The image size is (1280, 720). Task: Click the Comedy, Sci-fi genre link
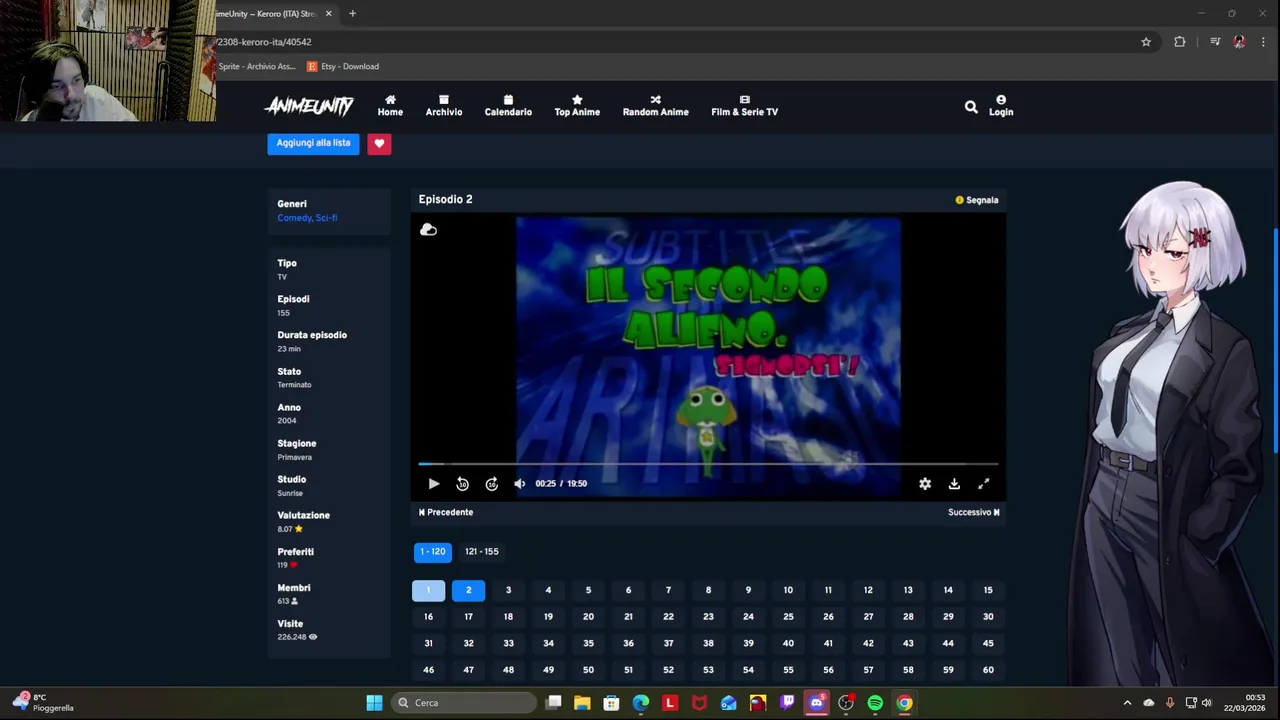pos(307,218)
